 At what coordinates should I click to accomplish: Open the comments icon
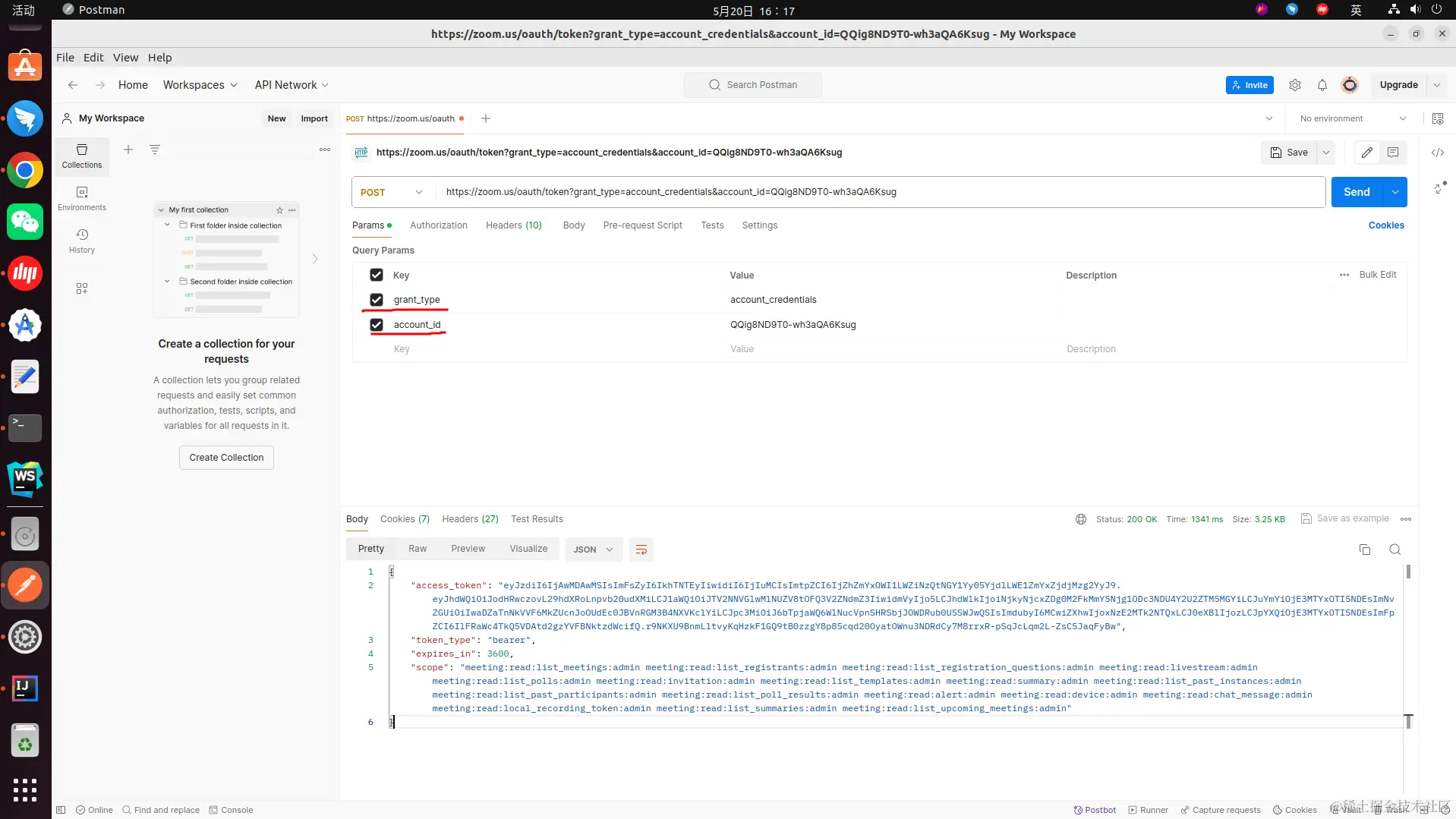point(1393,153)
